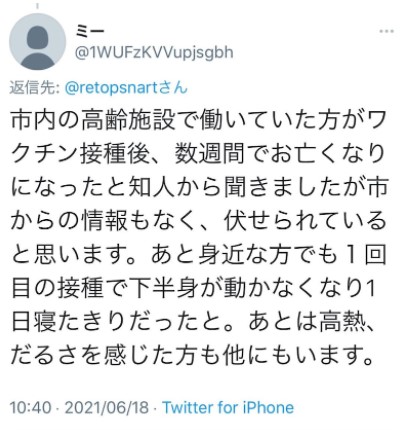Viewport: 405px width, 430px height.
Task: Click the word ワクチン start ワ at line end
Action: pos(375,120)
